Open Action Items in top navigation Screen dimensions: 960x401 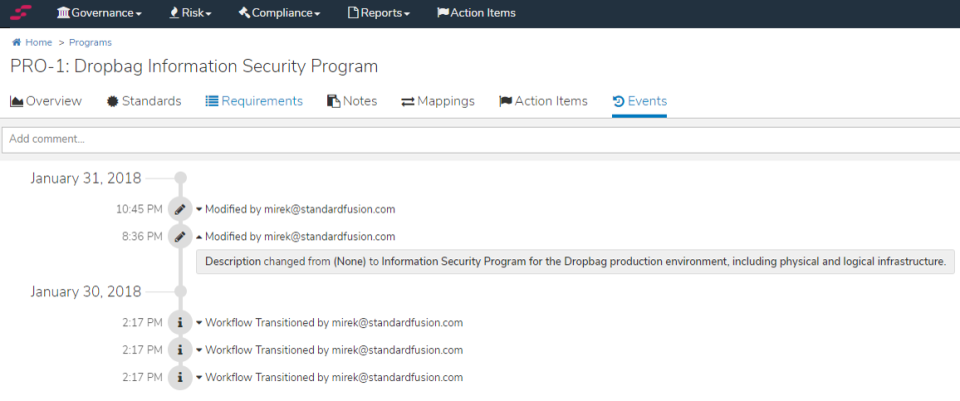[x=476, y=13]
